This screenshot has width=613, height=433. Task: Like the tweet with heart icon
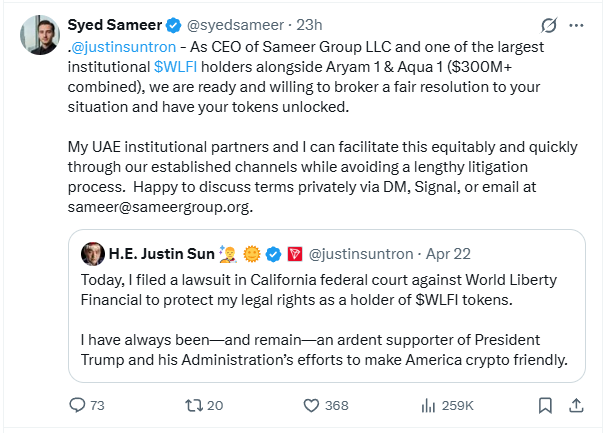[x=312, y=405]
